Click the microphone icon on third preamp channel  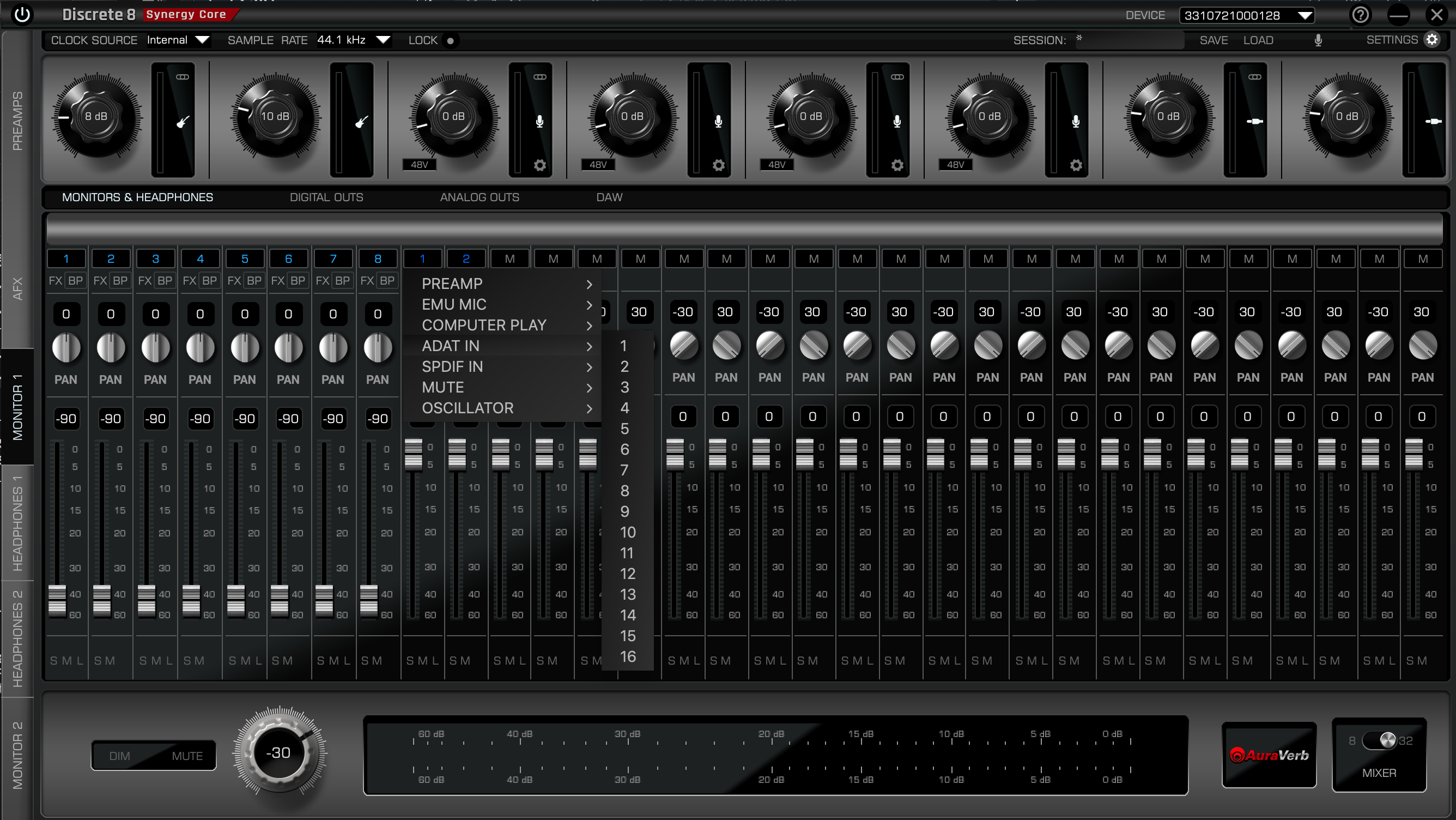click(540, 120)
